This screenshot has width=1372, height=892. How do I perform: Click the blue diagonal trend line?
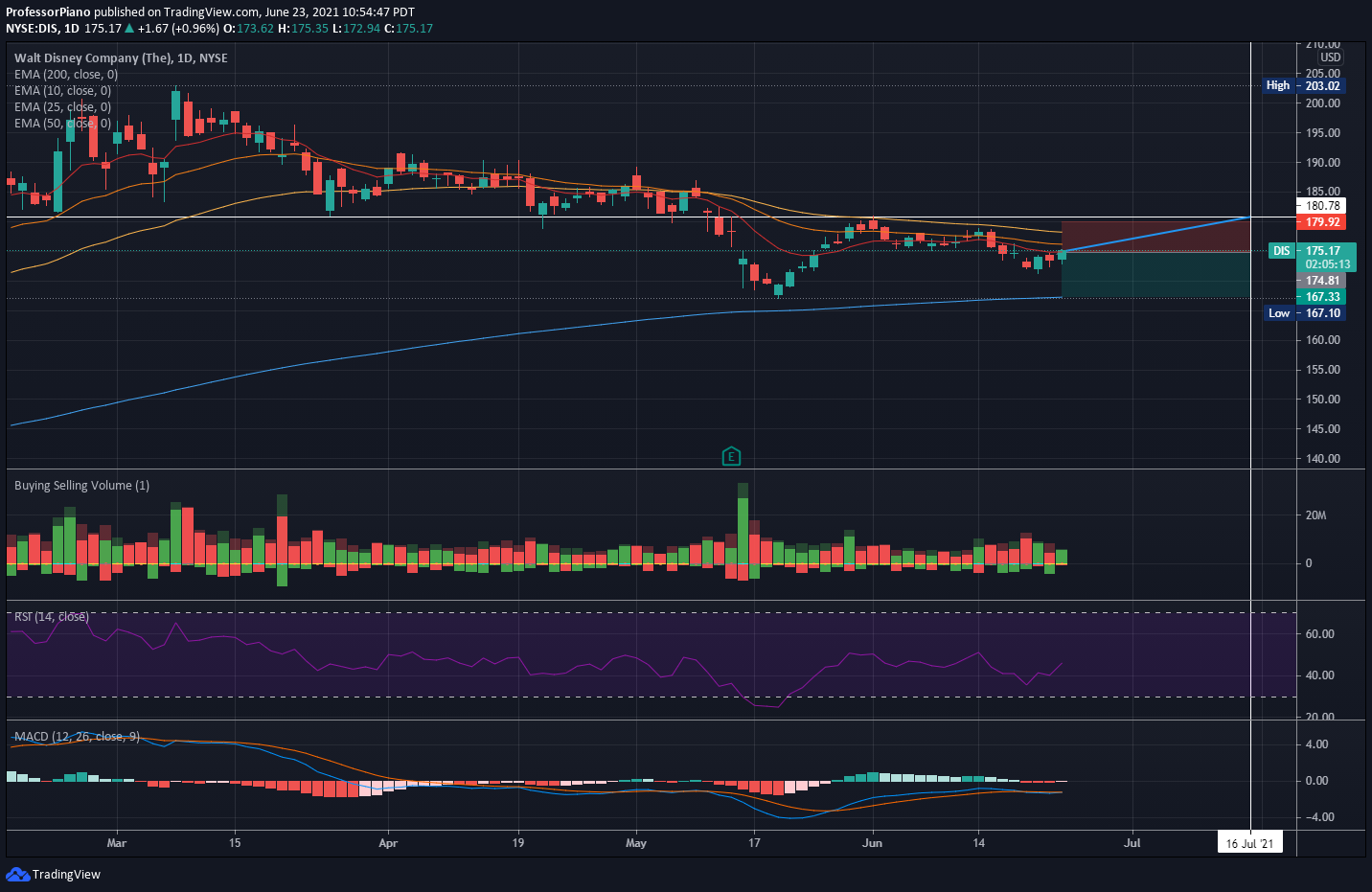tap(1155, 235)
